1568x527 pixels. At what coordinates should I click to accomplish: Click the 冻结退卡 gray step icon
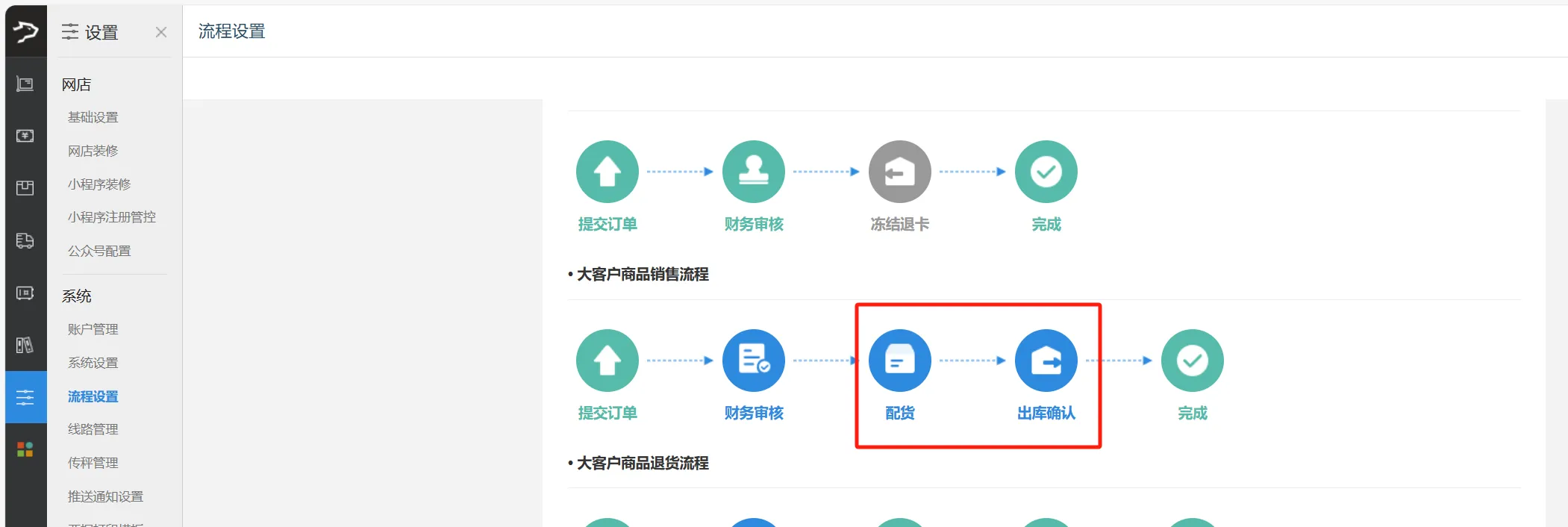[899, 172]
